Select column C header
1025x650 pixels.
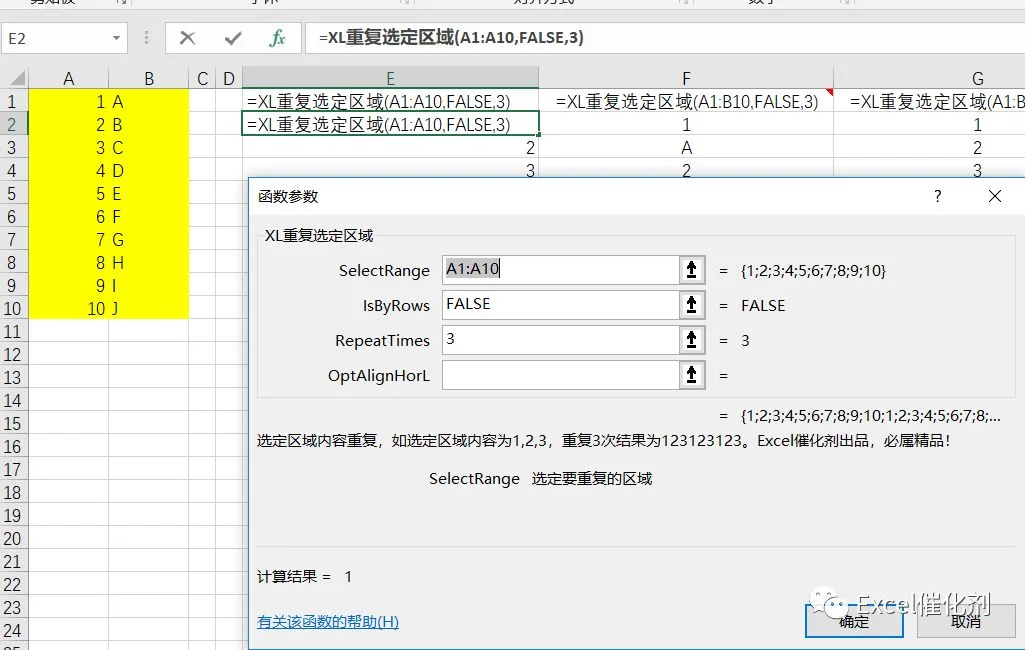[202, 78]
